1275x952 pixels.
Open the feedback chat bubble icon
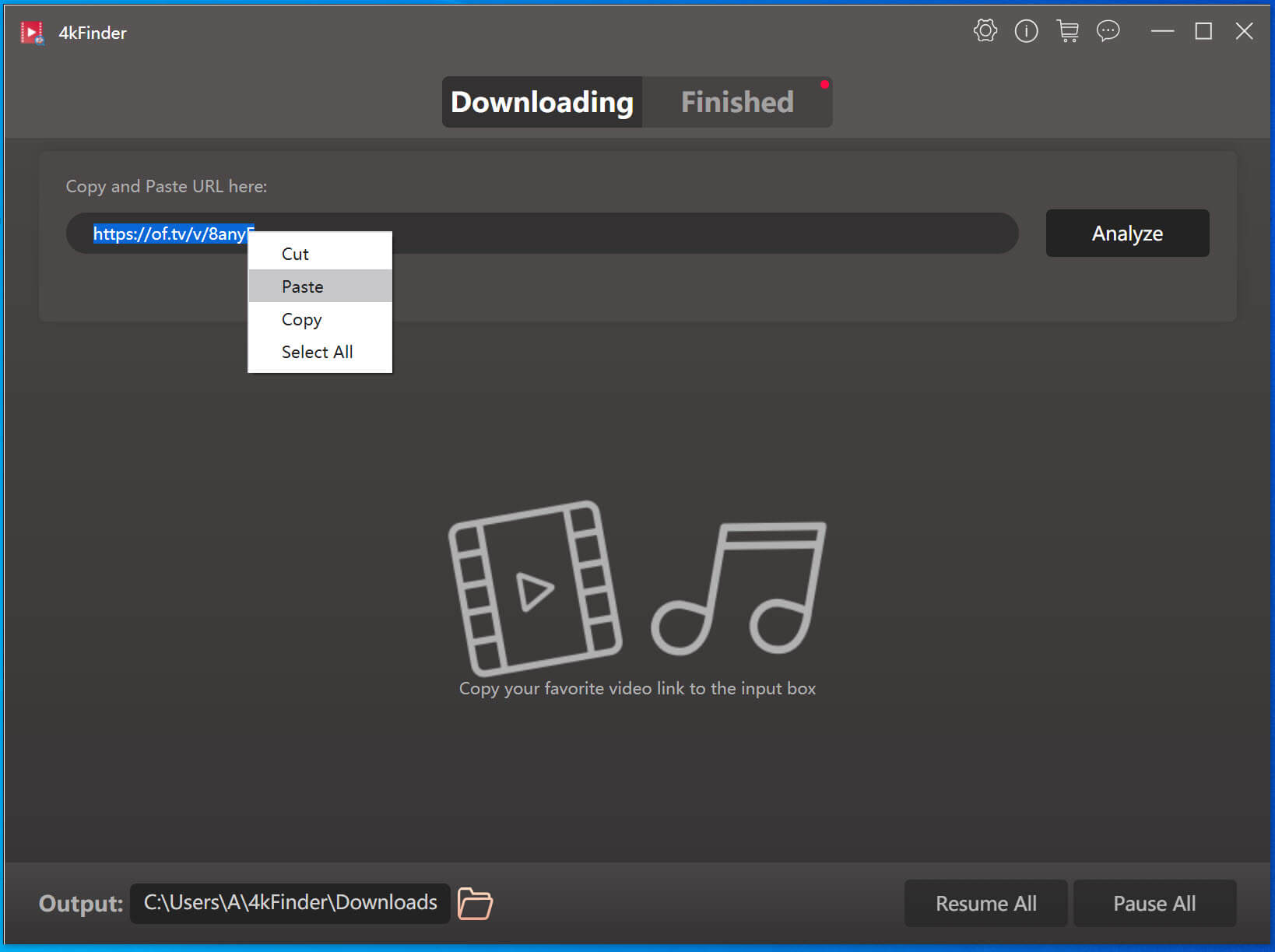coord(1108,31)
